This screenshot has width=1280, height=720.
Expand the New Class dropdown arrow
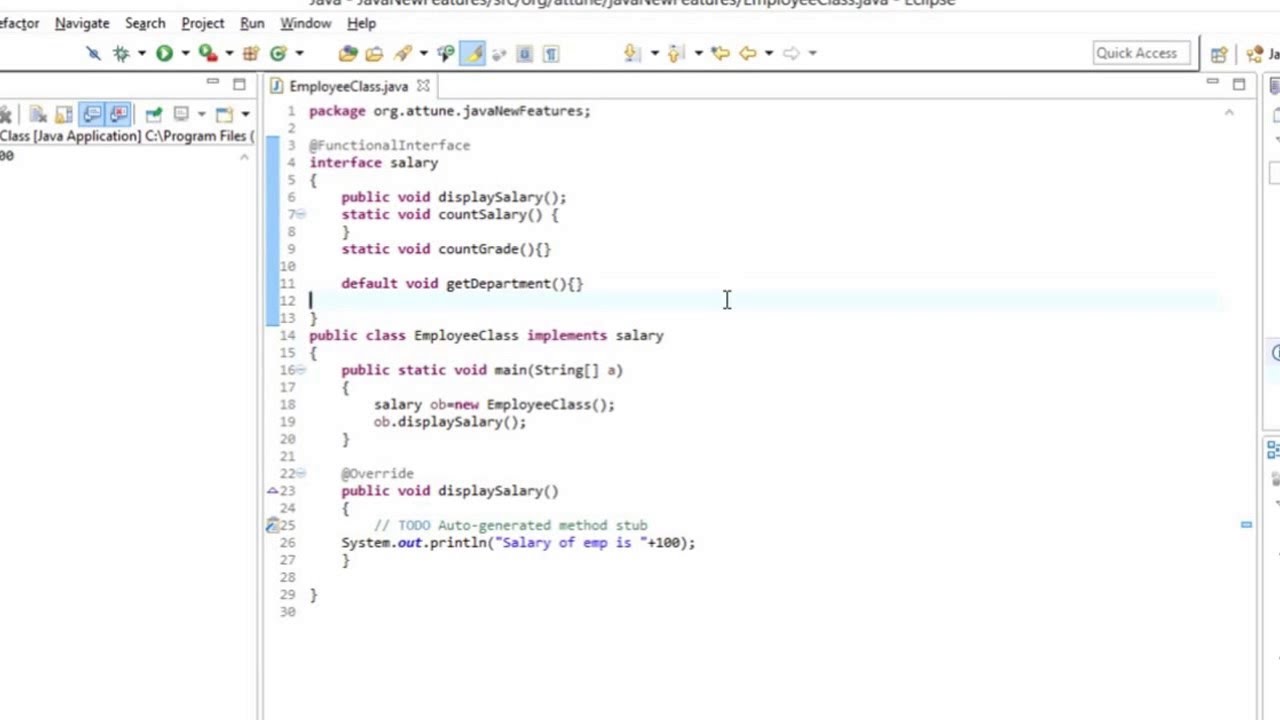point(298,53)
